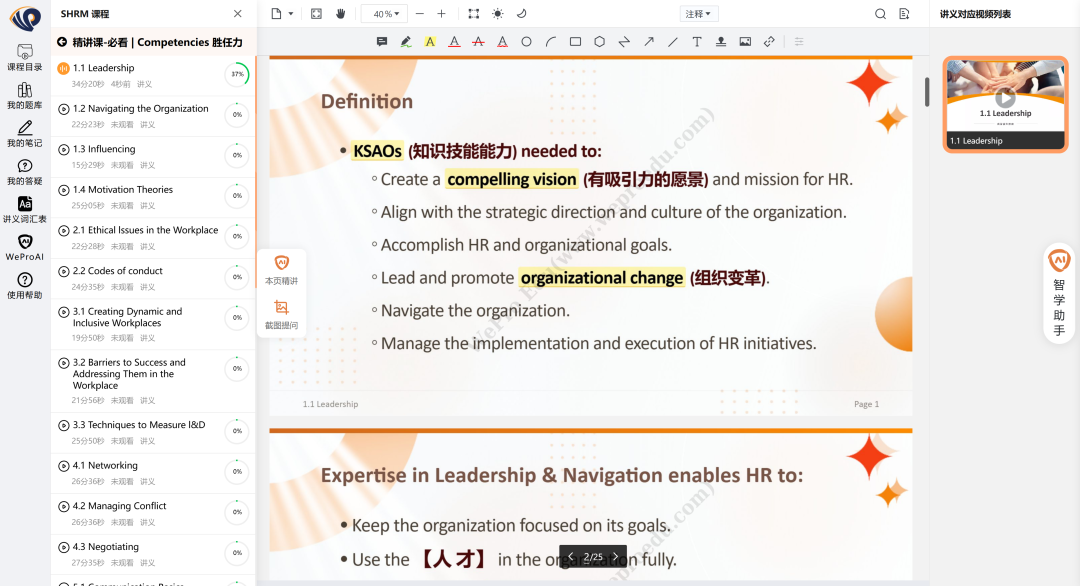1080x586 pixels.
Task: Click the 截图提问 screenshot question button
Action: coord(281,314)
